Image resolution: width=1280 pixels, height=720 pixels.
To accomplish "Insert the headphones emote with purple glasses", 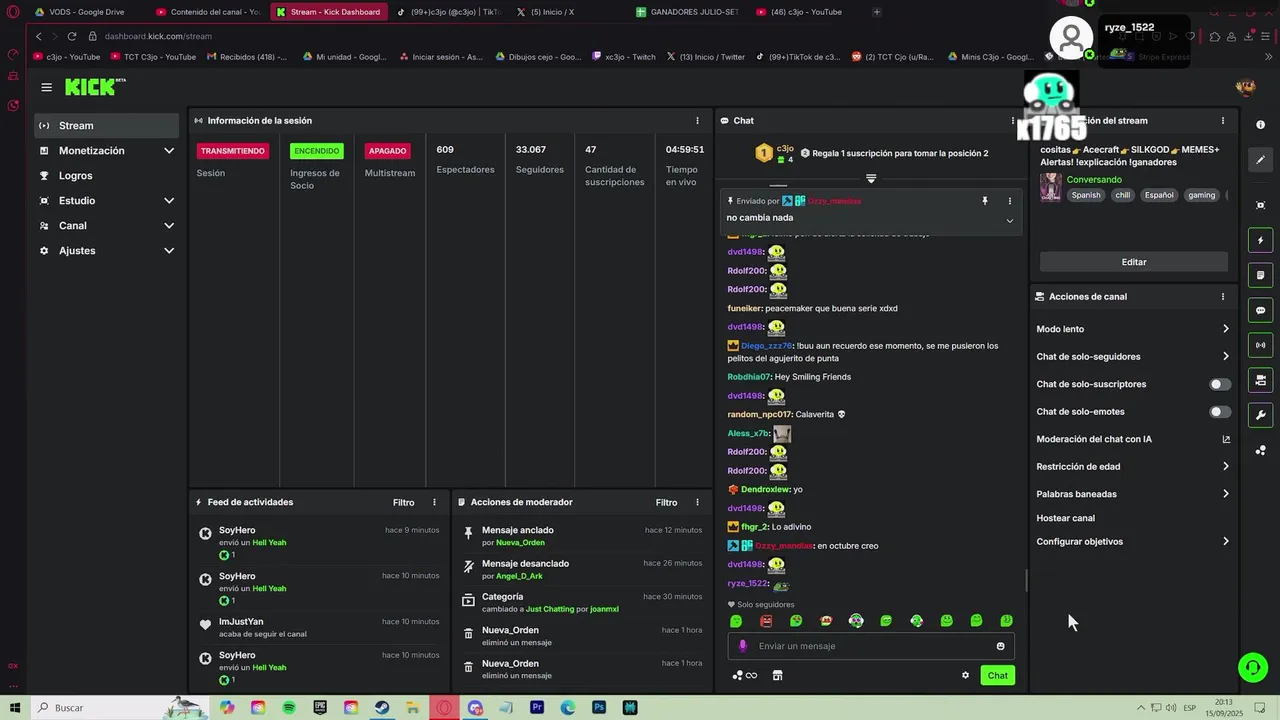I will coord(856,621).
